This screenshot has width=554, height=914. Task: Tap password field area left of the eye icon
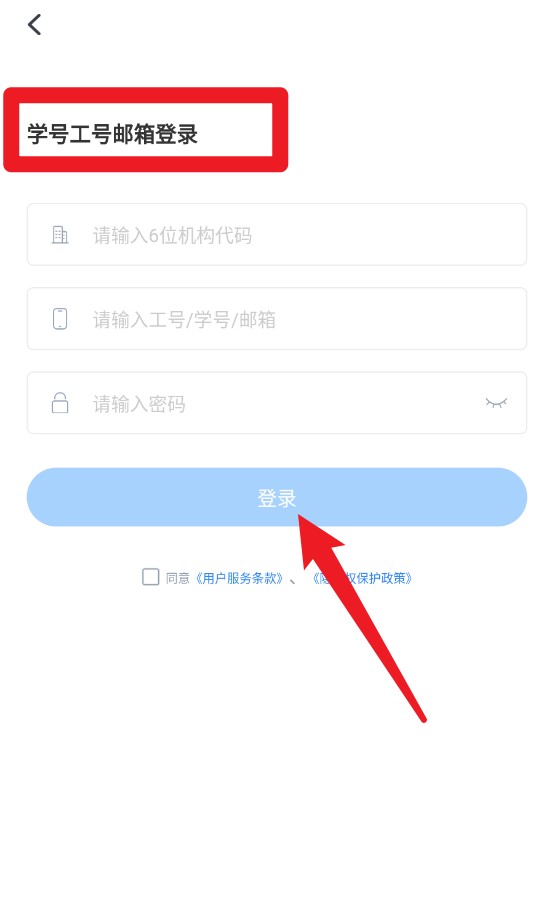pyautogui.click(x=332, y=403)
